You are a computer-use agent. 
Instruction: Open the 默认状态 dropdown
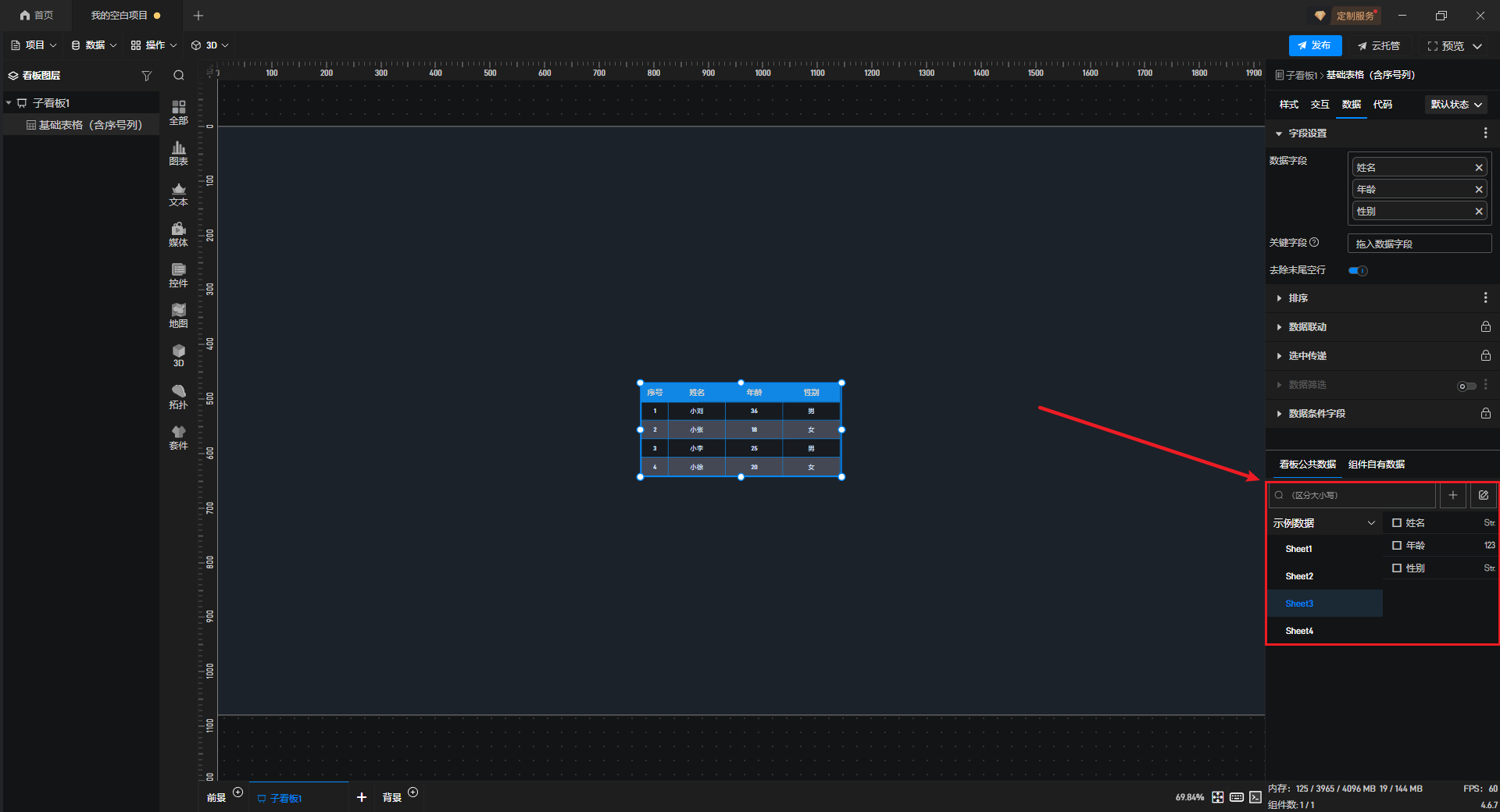click(1455, 105)
